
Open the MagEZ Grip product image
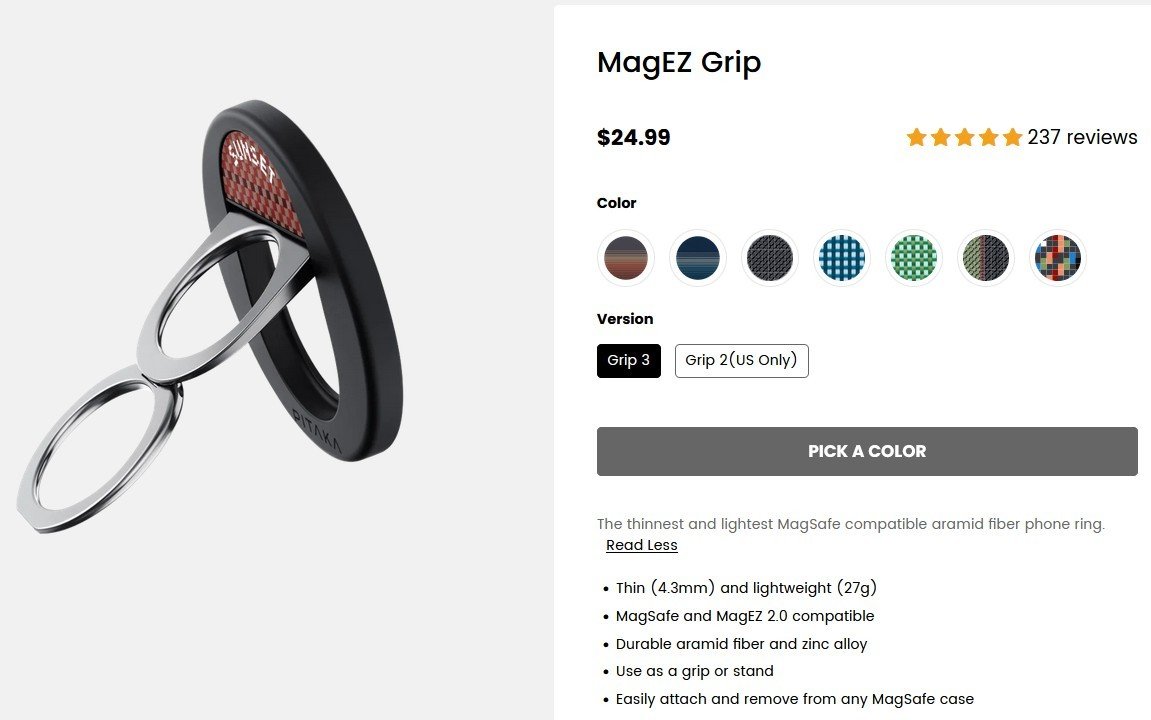210,316
